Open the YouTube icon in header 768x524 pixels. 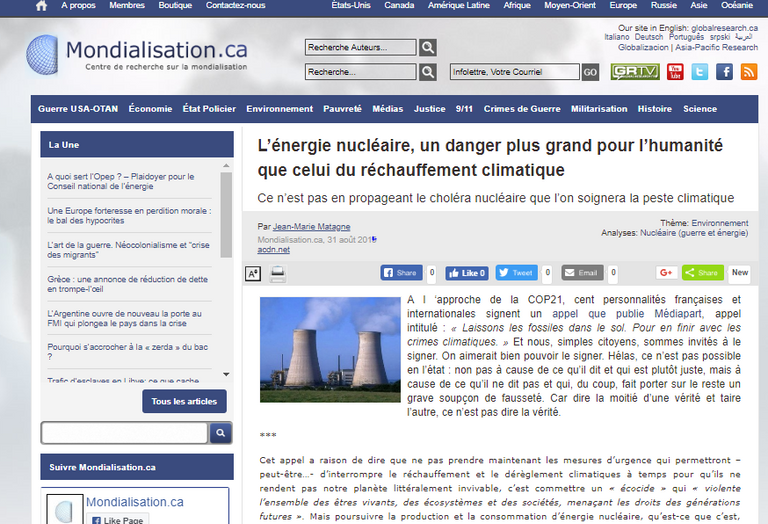(675, 72)
